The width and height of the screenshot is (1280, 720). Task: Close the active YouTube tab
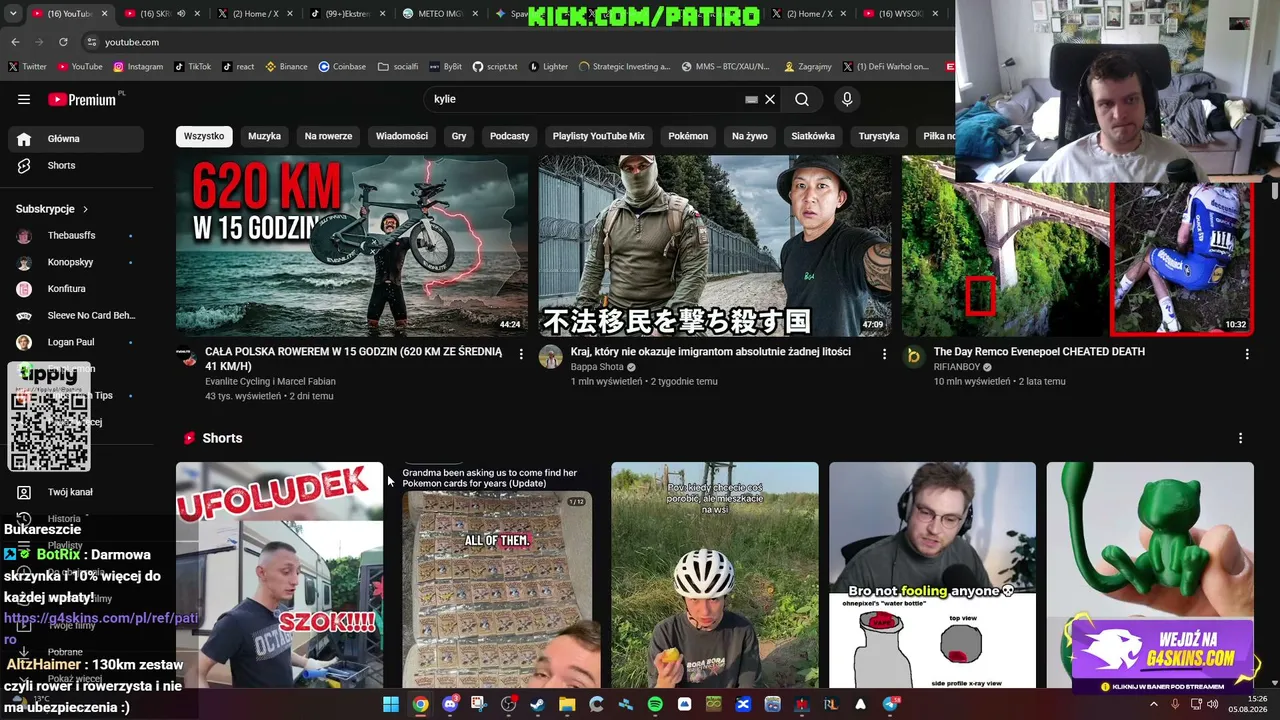coord(106,14)
